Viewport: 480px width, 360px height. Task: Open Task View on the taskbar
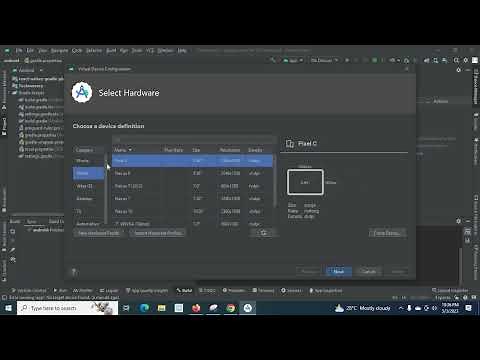point(126,308)
